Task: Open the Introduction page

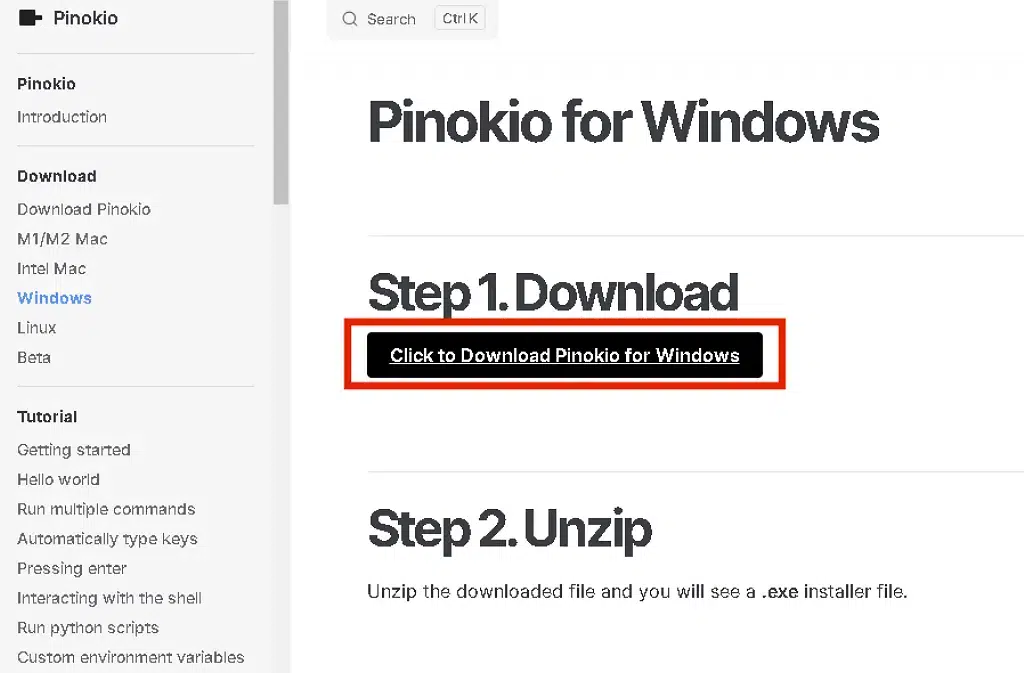Action: (x=62, y=117)
